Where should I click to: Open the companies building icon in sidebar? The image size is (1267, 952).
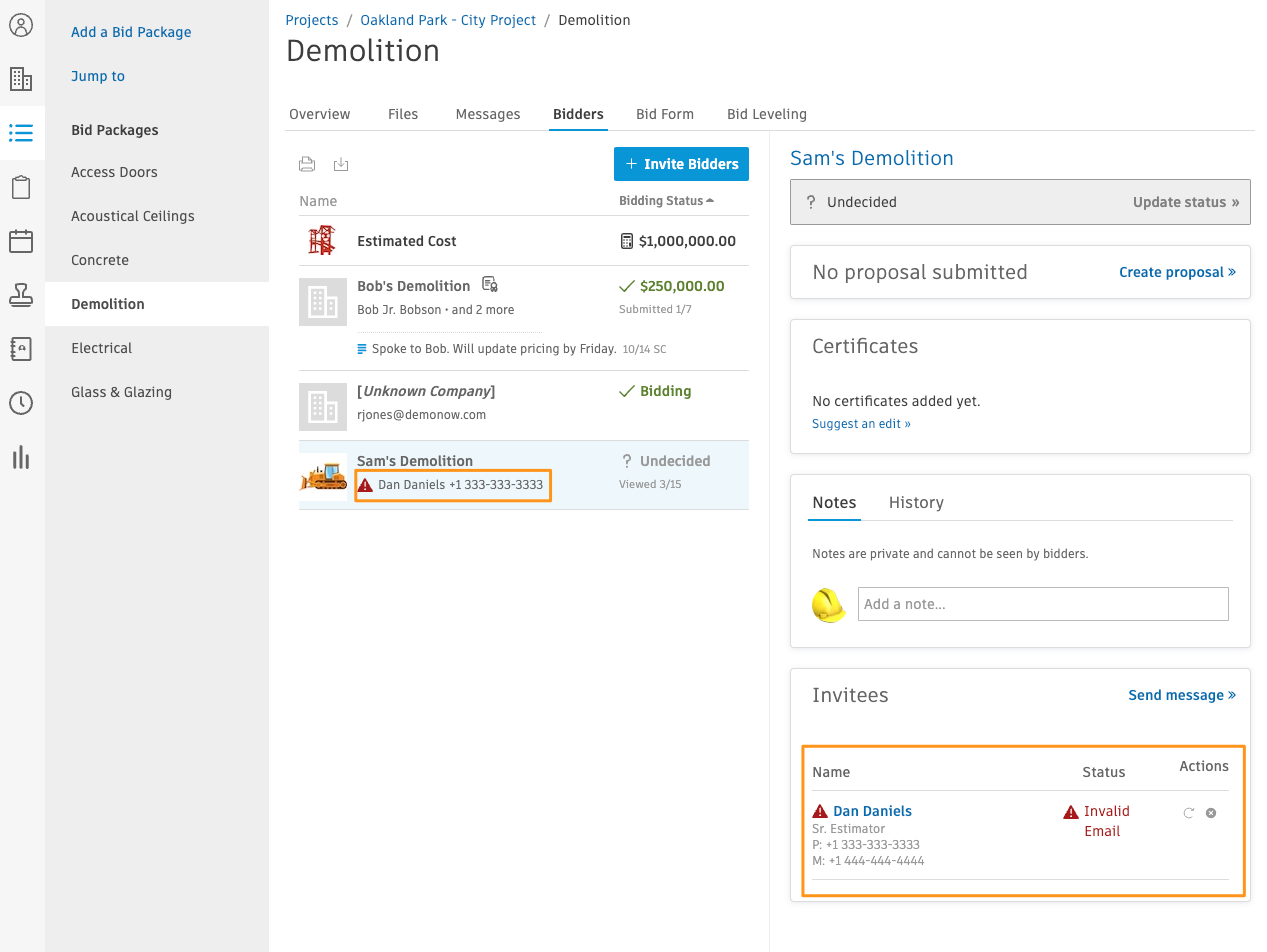[x=21, y=79]
